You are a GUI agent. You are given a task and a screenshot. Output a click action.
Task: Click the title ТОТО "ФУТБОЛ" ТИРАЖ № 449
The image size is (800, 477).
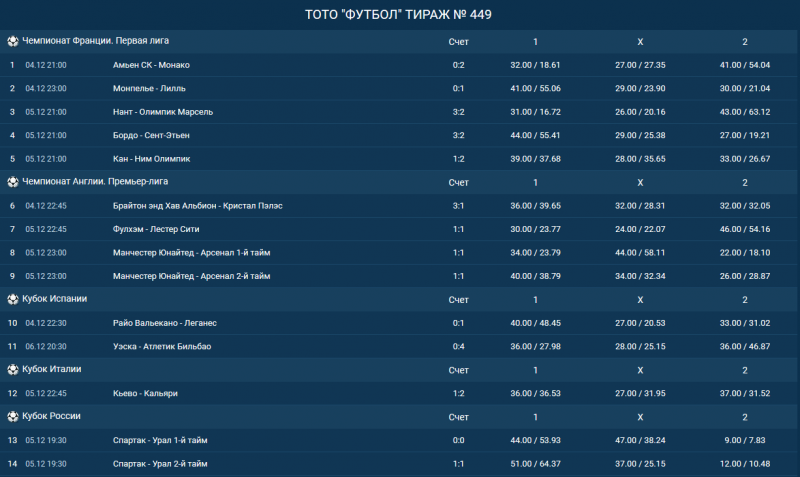pos(398,14)
